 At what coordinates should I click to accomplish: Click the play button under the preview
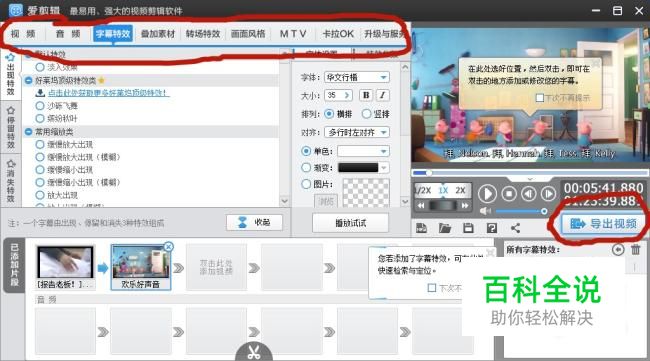coord(487,194)
